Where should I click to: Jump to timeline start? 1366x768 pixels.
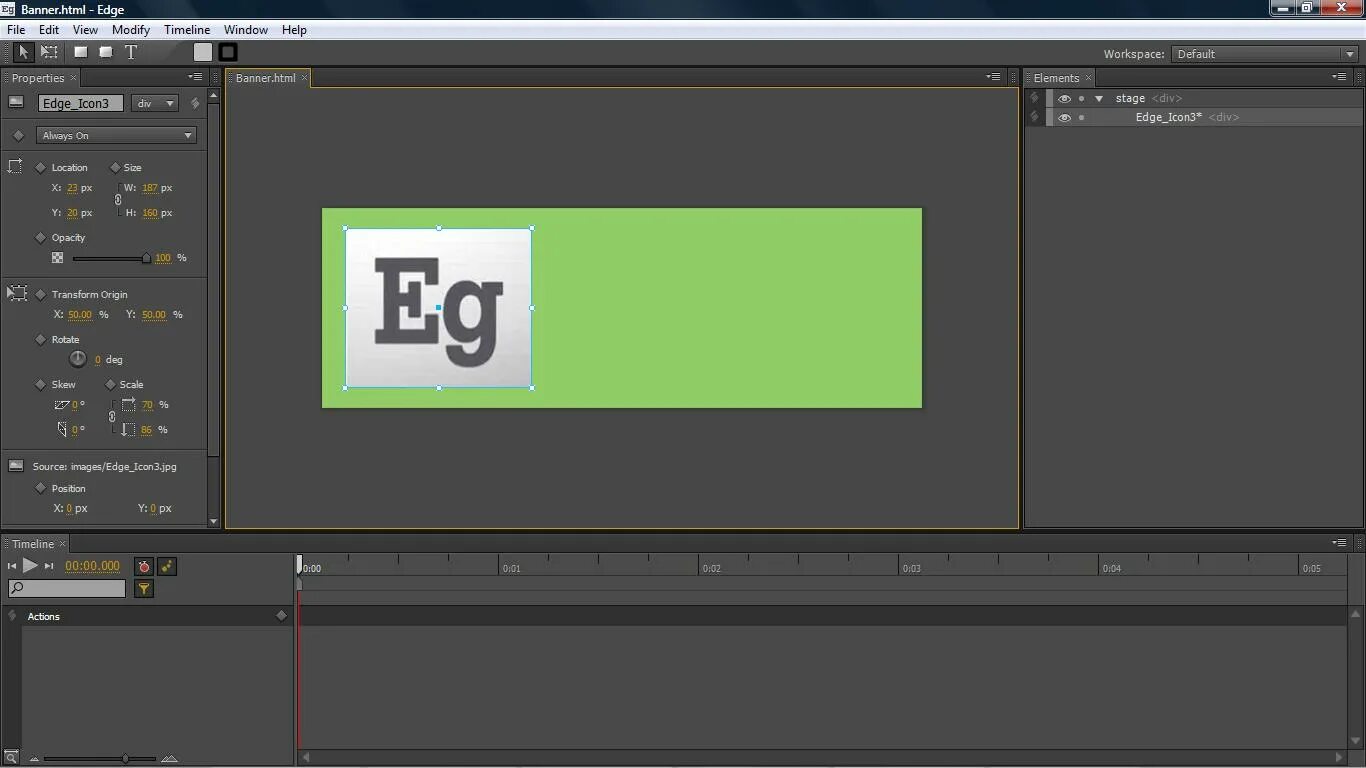pos(12,566)
